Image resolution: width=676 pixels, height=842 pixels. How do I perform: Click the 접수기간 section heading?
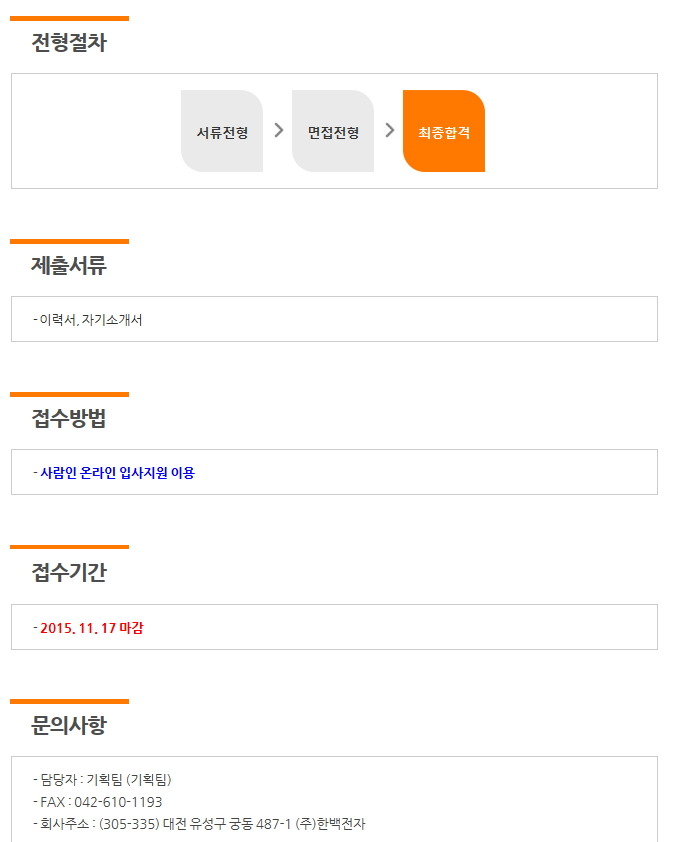[69, 573]
